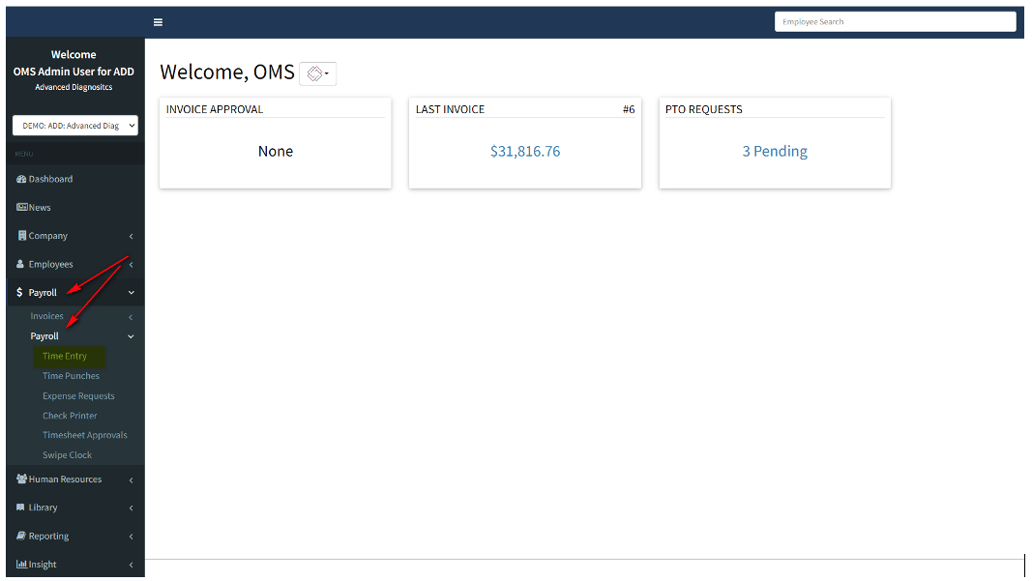
Task: Click the icon next to Welcome, OMS
Action: point(317,73)
